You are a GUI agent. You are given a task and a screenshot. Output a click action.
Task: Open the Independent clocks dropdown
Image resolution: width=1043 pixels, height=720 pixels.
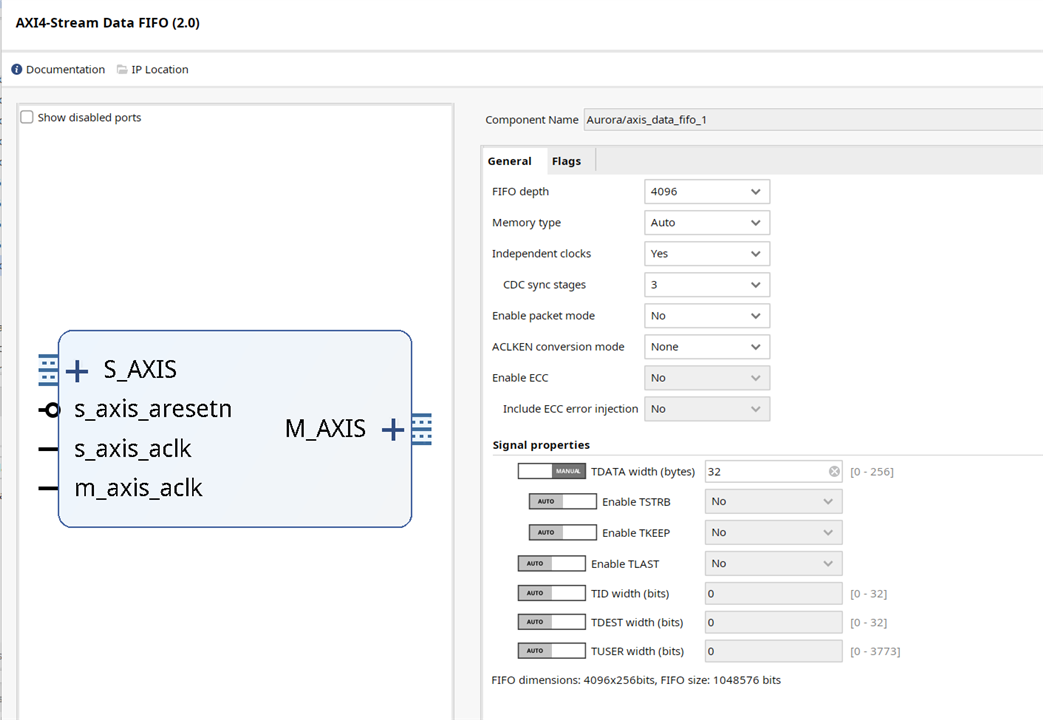point(707,254)
